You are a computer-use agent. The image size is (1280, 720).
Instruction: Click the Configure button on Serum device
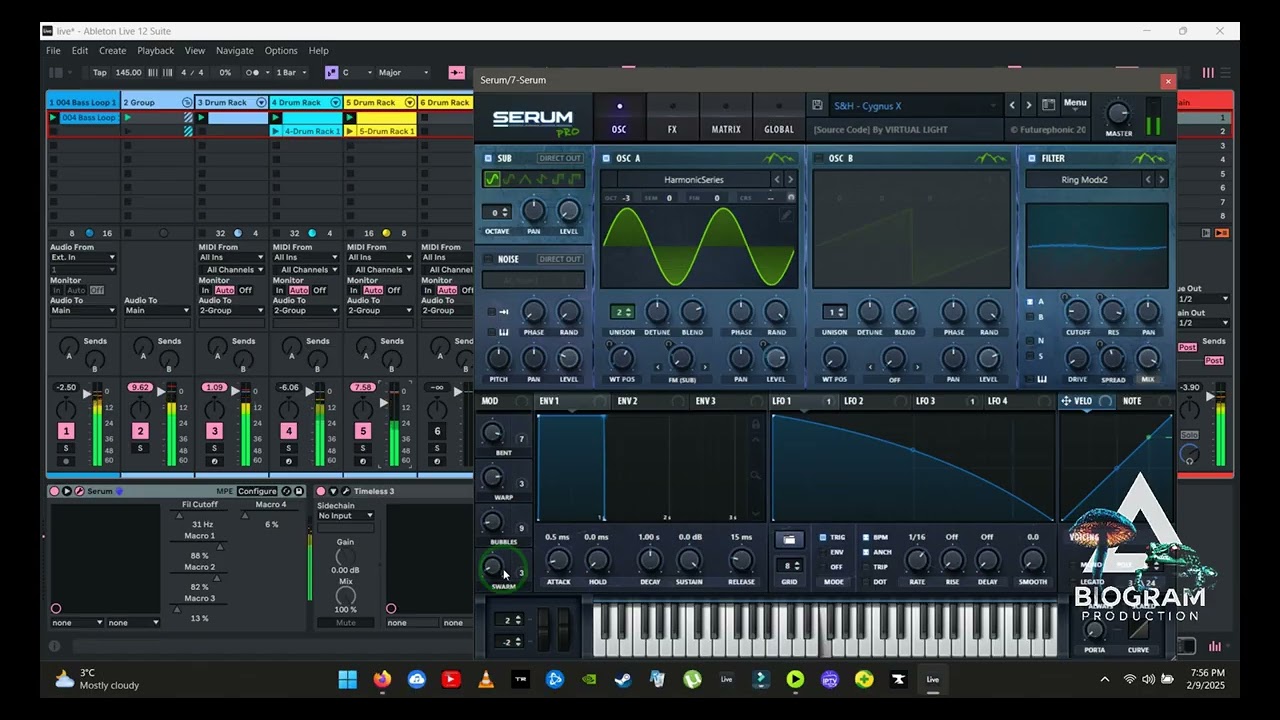(x=257, y=491)
